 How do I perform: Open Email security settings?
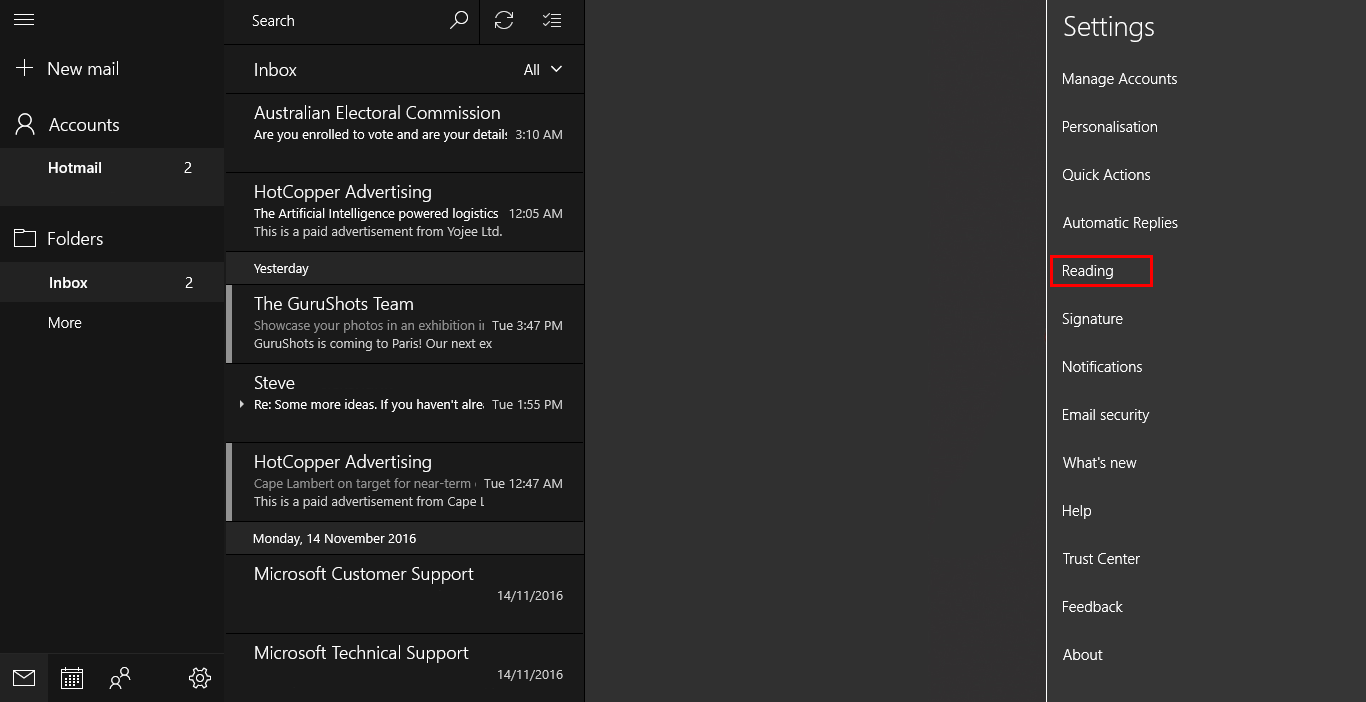pyautogui.click(x=1105, y=415)
